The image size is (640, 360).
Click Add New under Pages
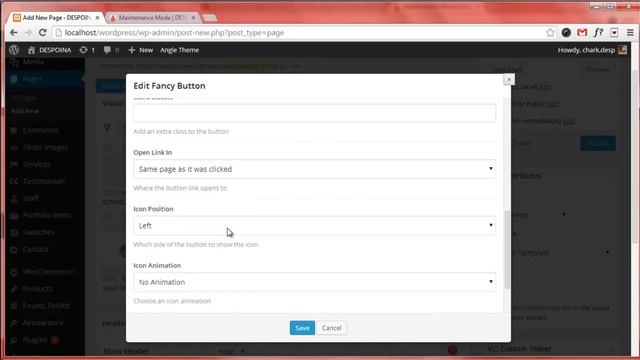click(x=25, y=111)
